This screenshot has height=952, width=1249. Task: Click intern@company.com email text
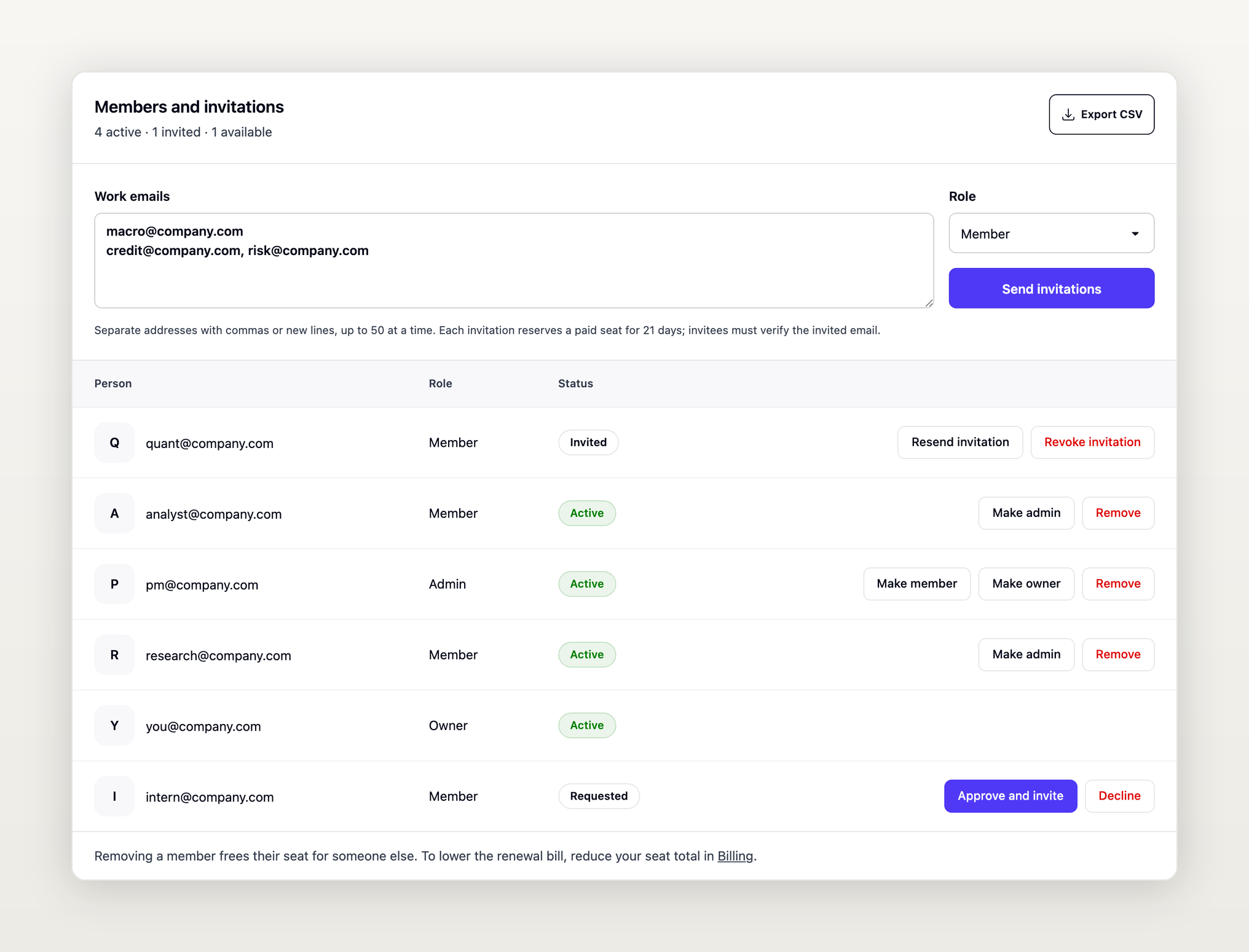(x=210, y=797)
